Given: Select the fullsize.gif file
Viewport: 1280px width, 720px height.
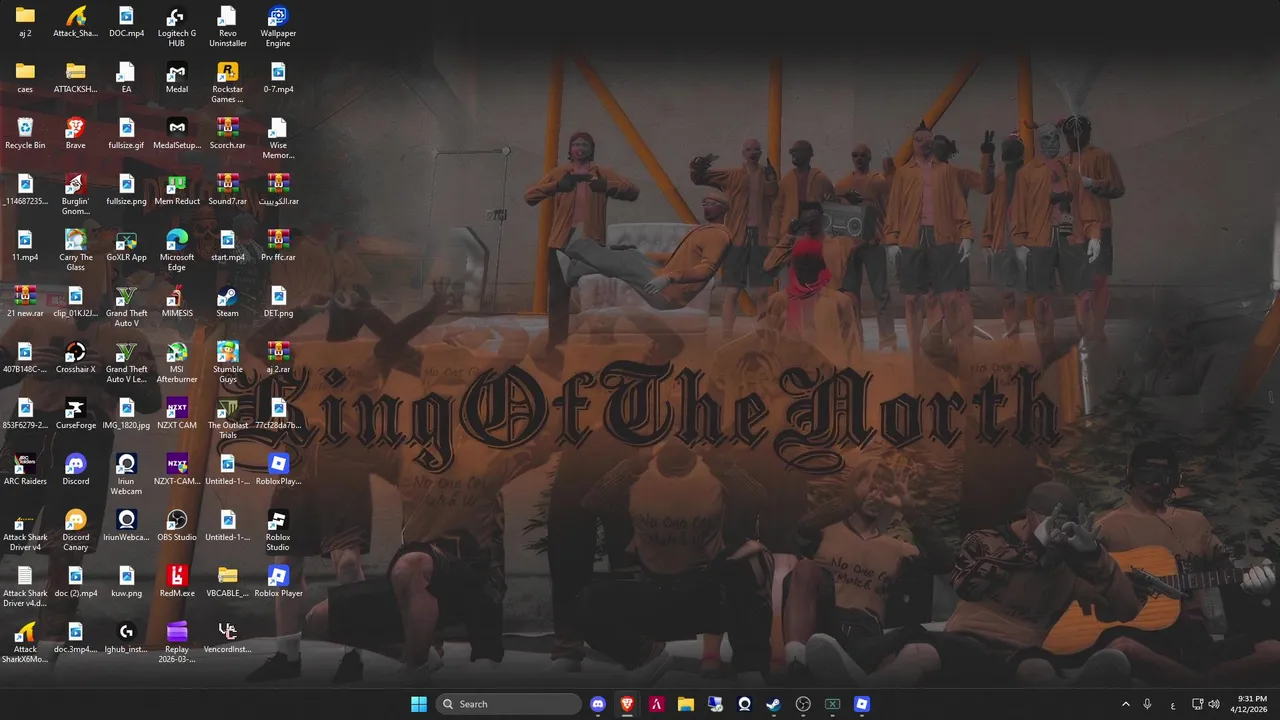Looking at the screenshot, I should coord(126,134).
